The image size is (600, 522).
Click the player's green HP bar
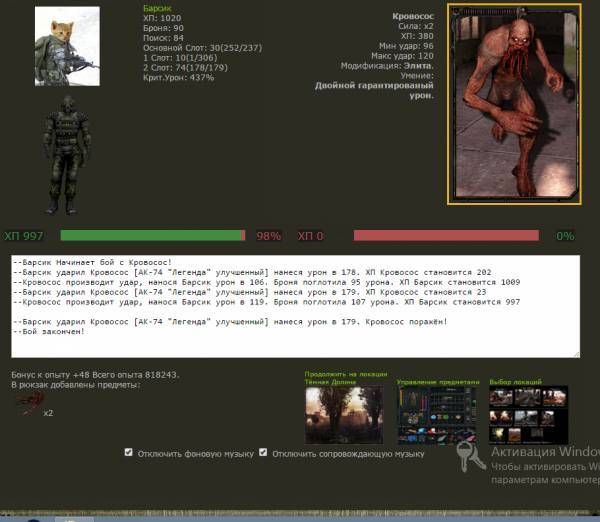pyautogui.click(x=152, y=236)
